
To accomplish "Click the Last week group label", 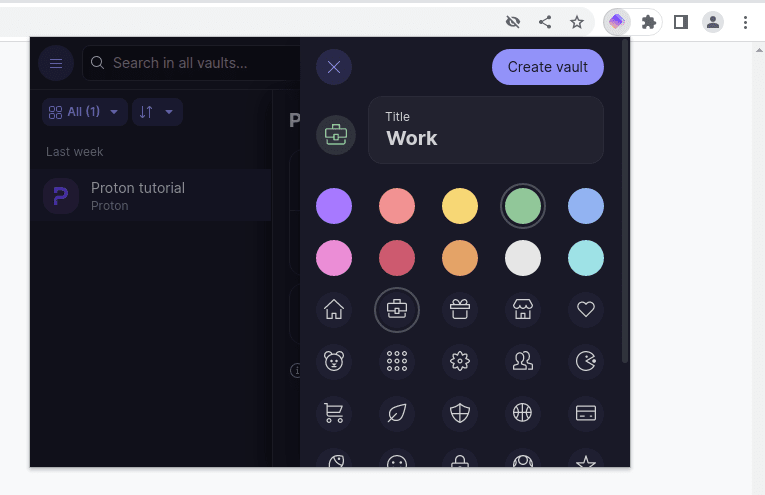I will [75, 152].
